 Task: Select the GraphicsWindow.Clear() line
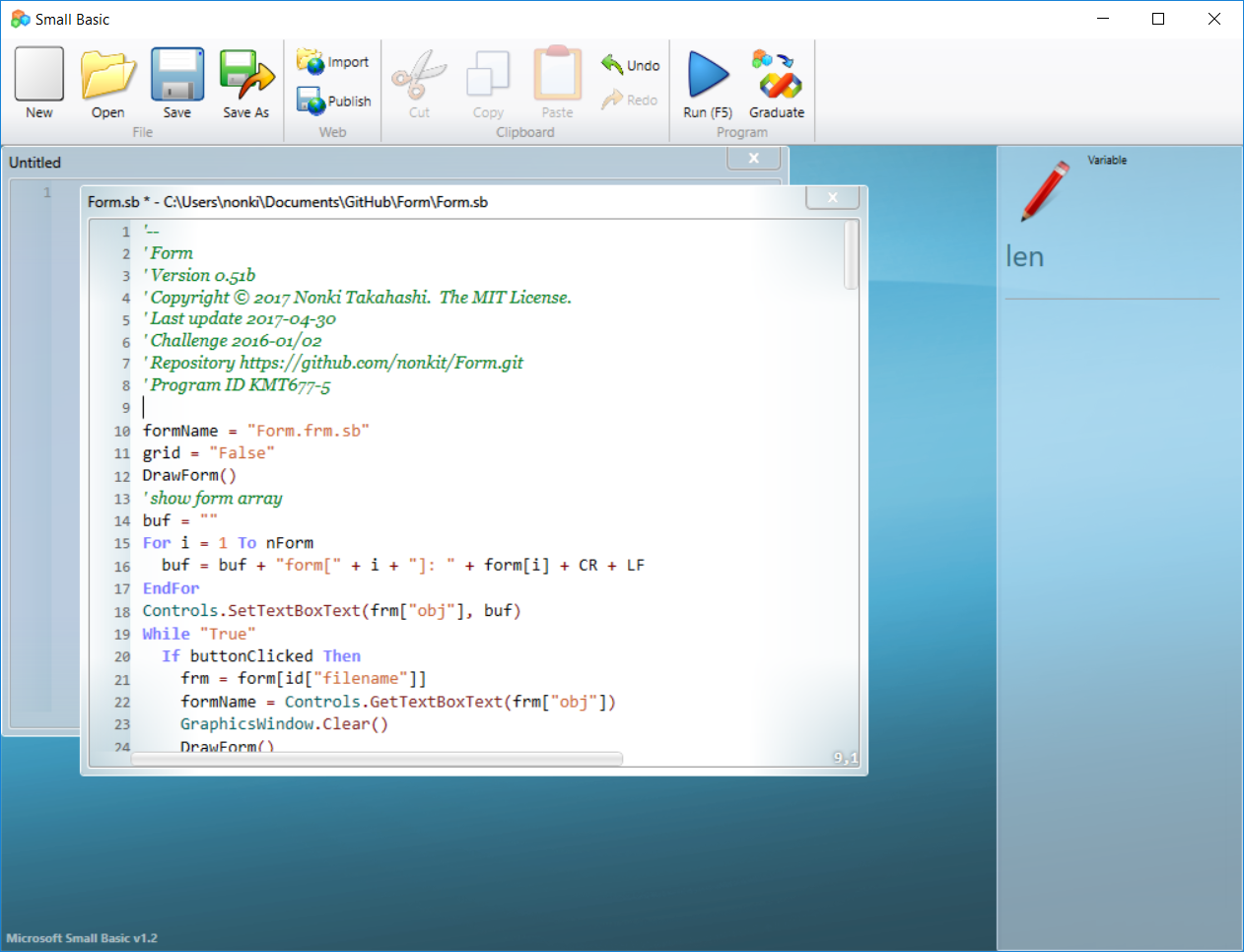point(284,724)
